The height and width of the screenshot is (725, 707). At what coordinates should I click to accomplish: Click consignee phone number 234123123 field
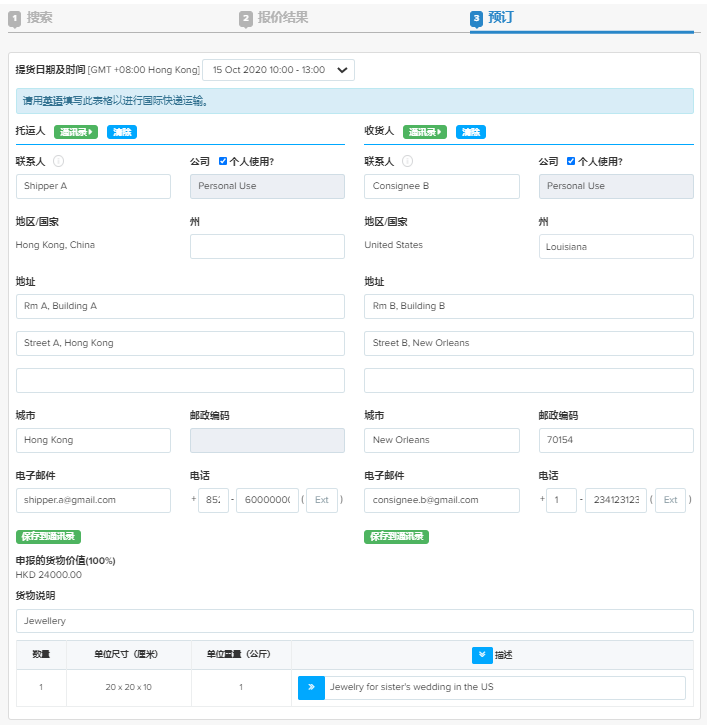click(616, 500)
